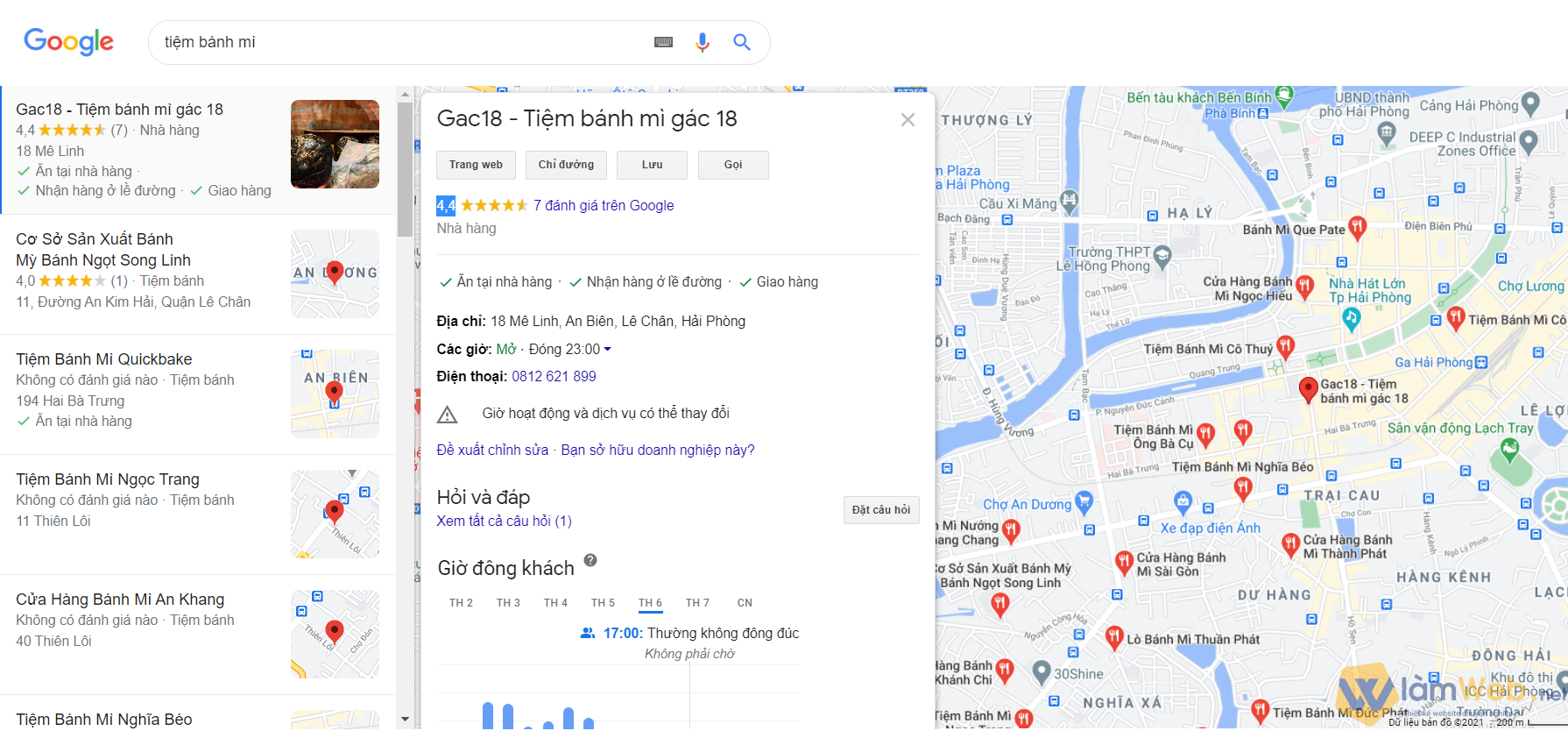
Task: Open Gac18 photo thumbnail in results
Action: [x=335, y=144]
